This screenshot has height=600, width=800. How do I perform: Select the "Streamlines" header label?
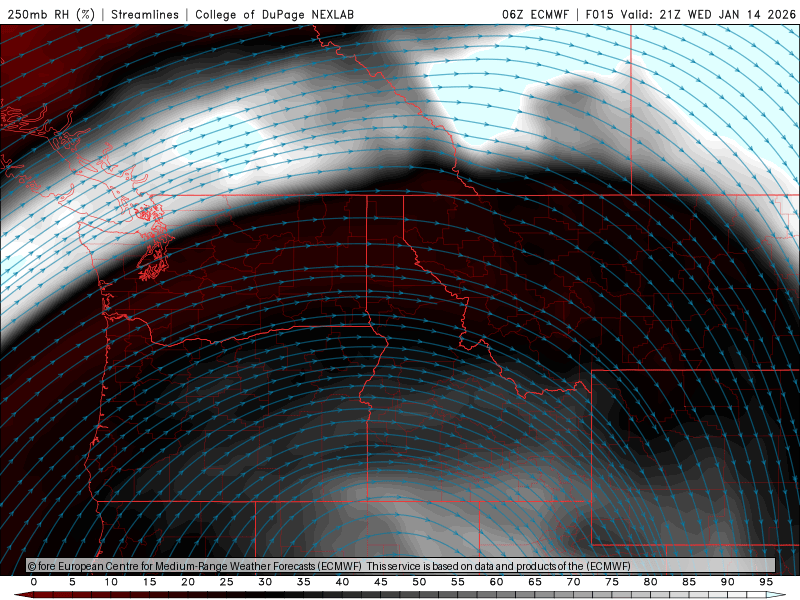(145, 14)
